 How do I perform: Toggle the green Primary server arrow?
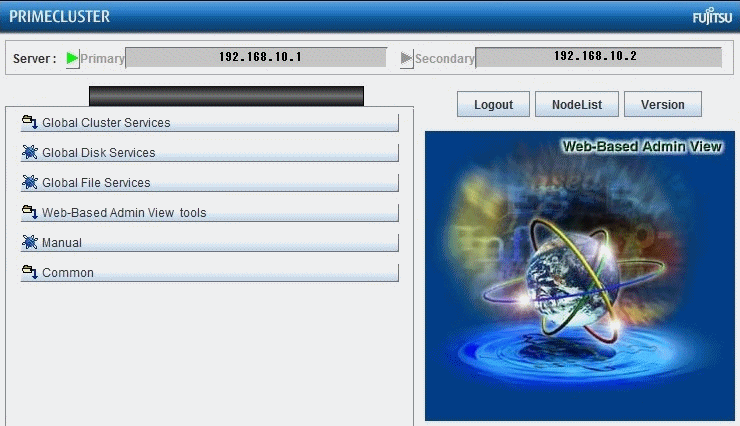point(72,58)
